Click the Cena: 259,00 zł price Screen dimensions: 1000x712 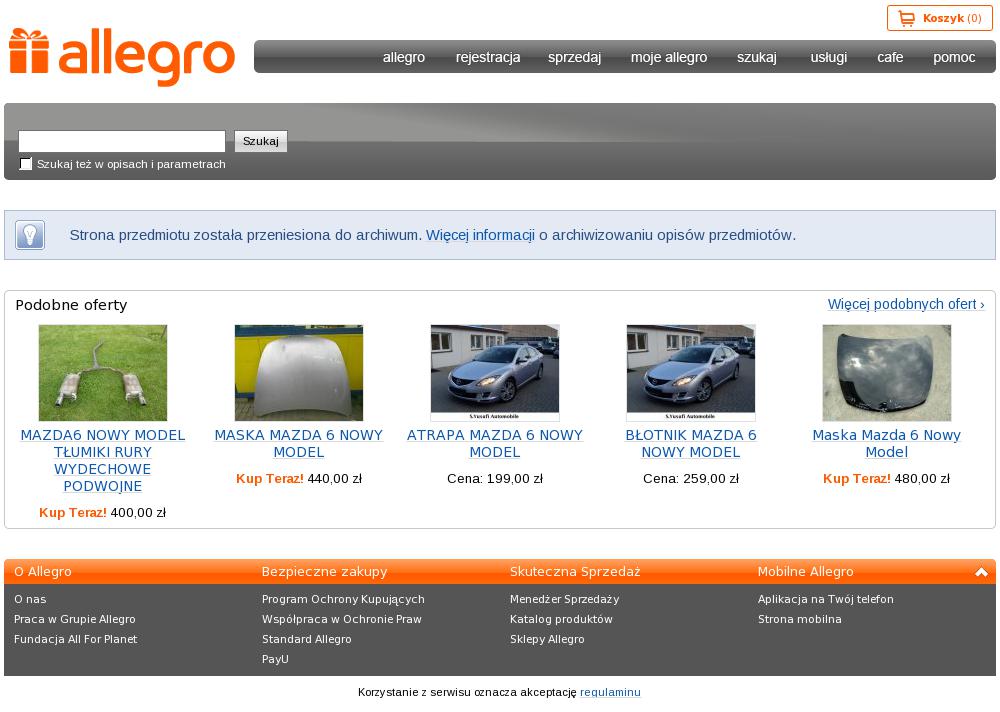point(691,478)
